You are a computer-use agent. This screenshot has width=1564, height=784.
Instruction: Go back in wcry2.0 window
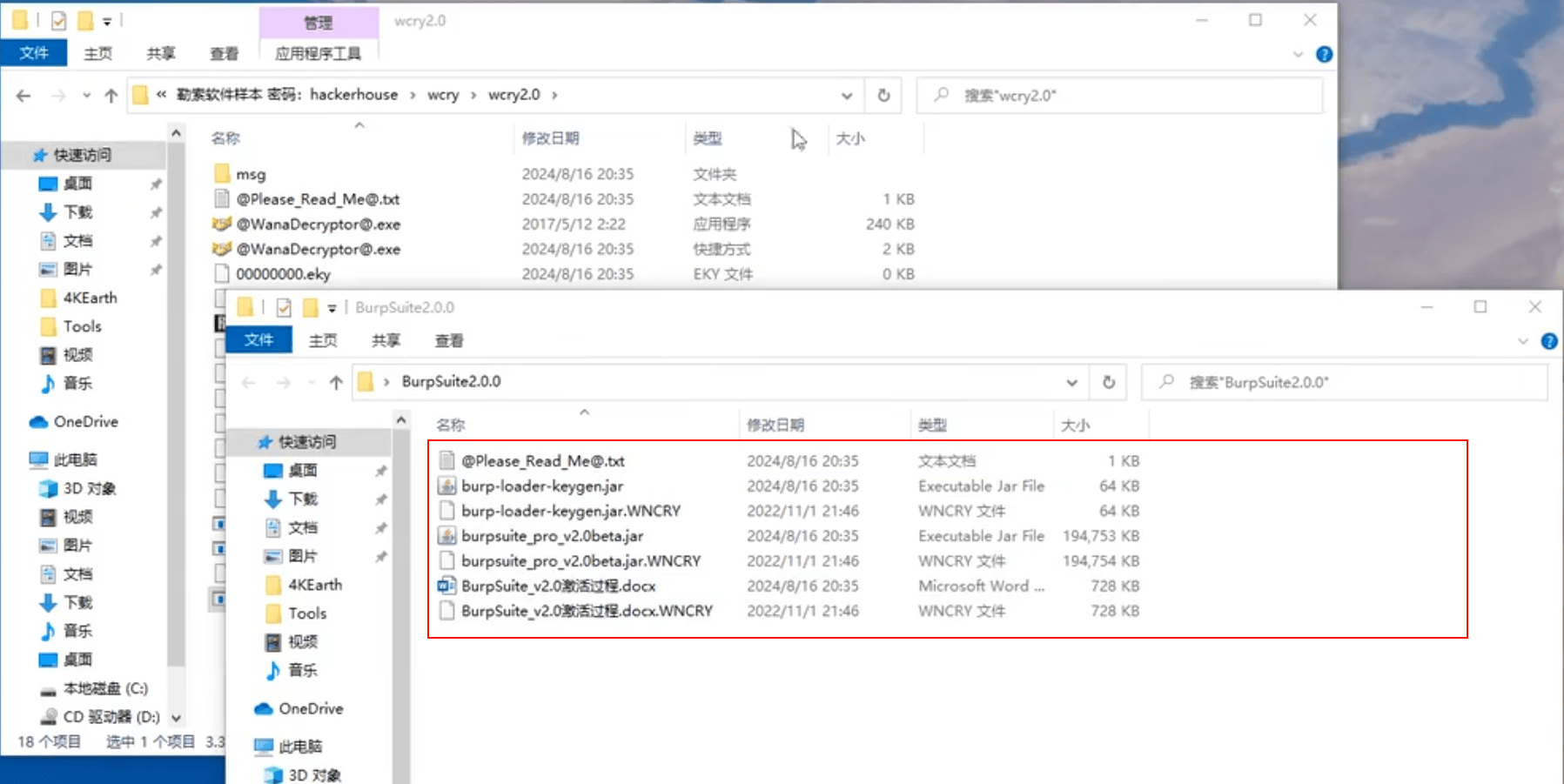23,96
